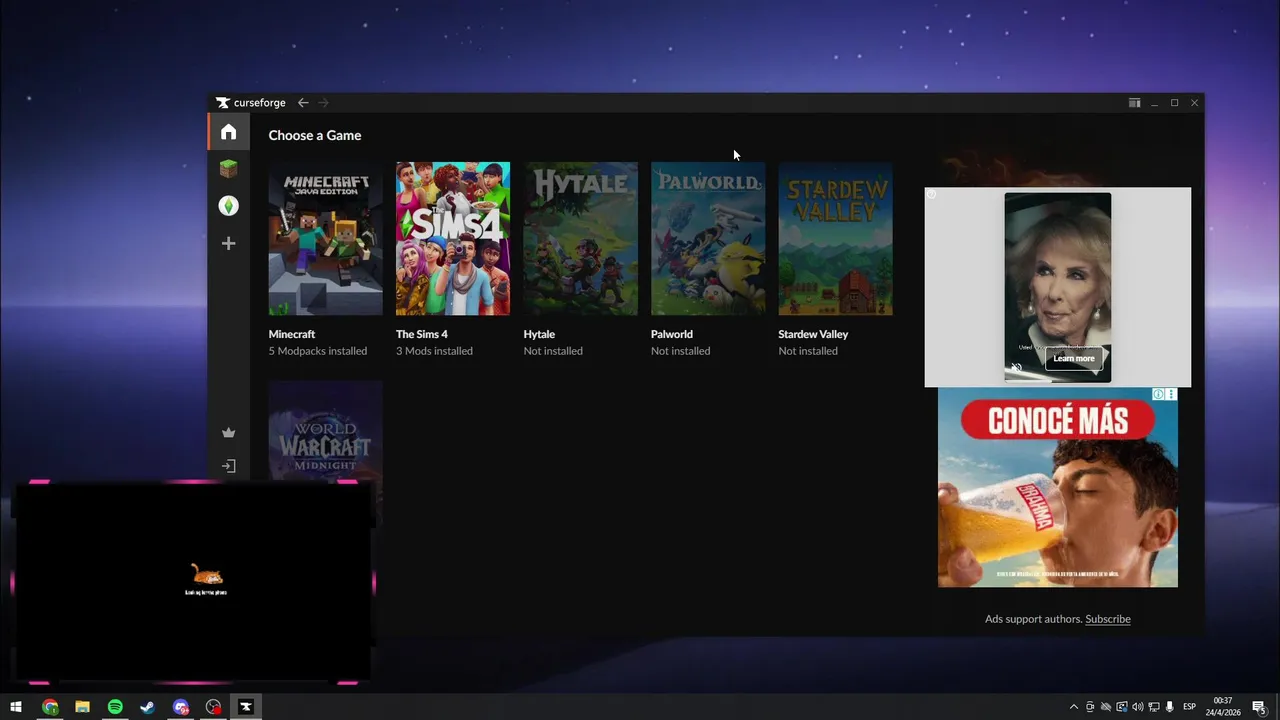Select the Minecraft Java Edition cover

click(325, 239)
